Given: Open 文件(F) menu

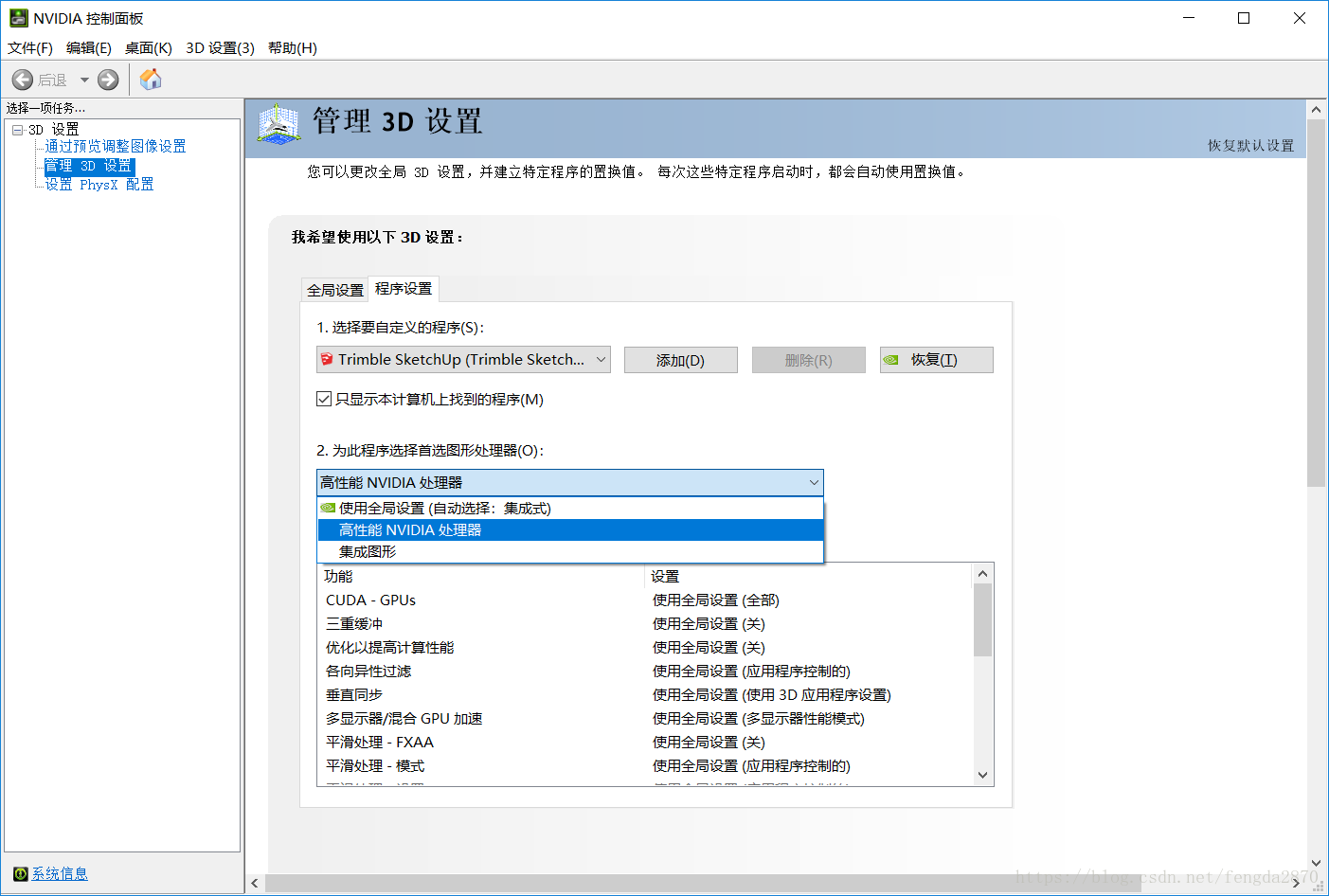Looking at the screenshot, I should (x=30, y=47).
